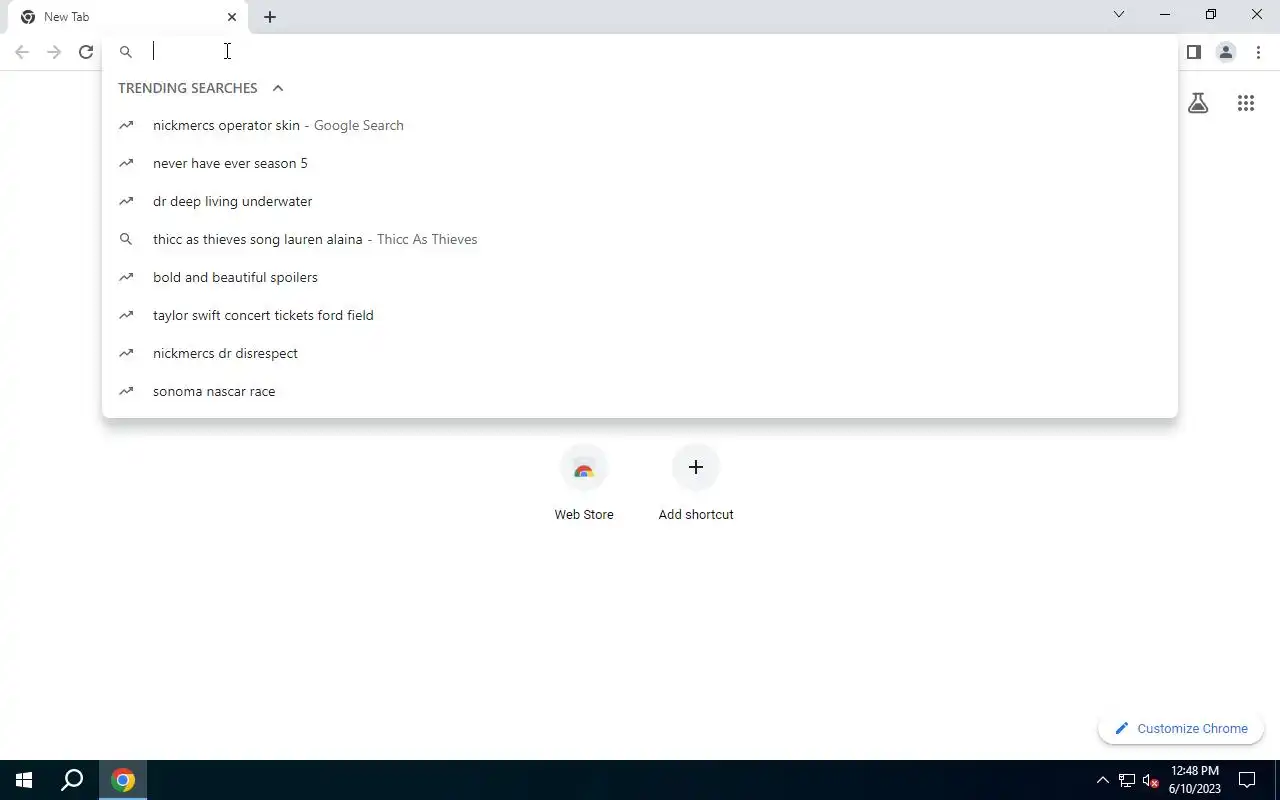
Task: Click the browser back arrow
Action: [22, 52]
